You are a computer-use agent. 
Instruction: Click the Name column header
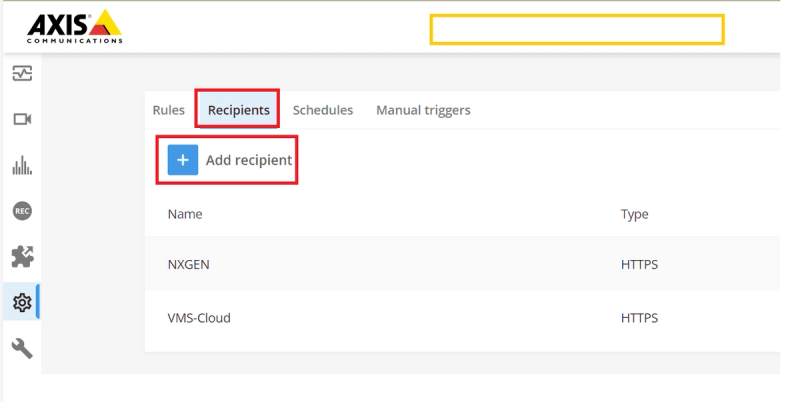185,214
